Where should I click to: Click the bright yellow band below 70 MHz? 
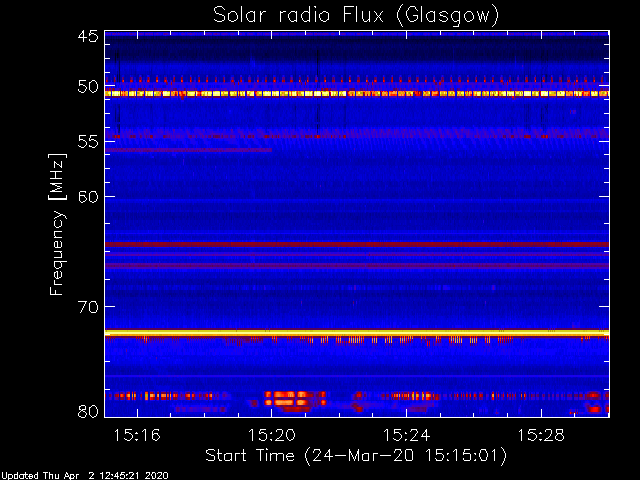pos(357,333)
